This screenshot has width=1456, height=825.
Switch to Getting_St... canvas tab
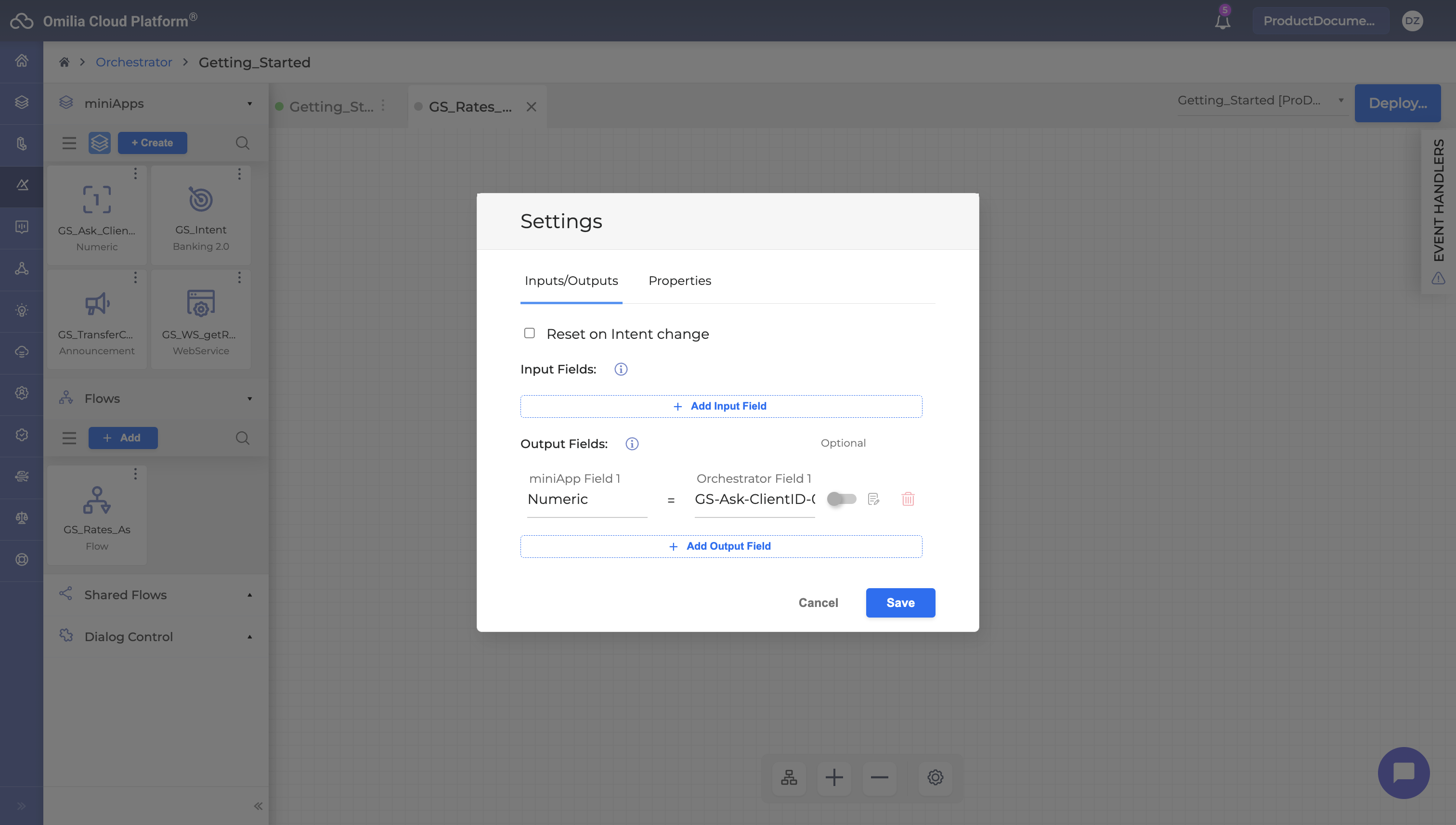[331, 106]
